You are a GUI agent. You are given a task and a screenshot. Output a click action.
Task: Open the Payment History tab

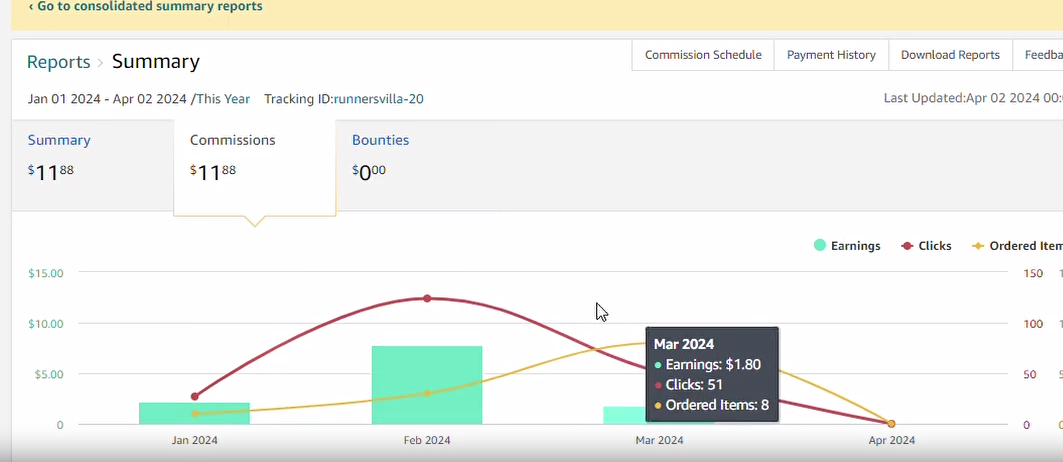831,55
